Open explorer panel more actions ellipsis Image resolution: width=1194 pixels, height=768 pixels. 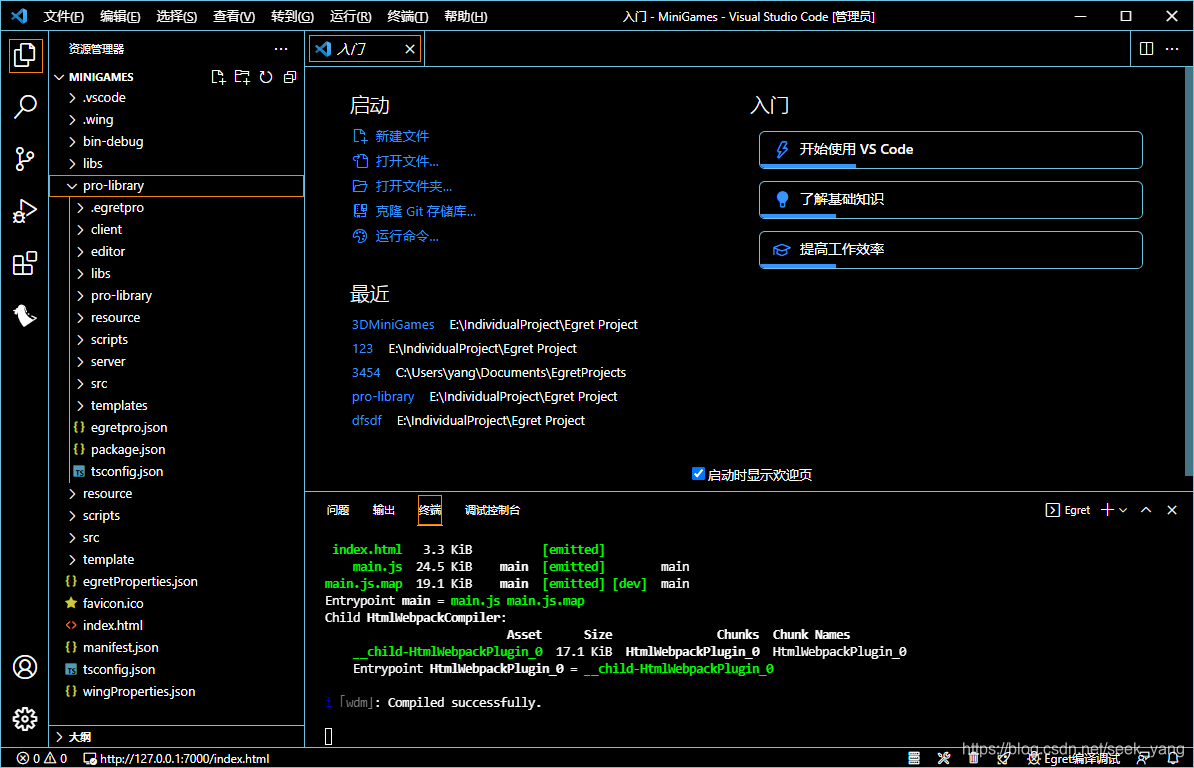click(281, 49)
